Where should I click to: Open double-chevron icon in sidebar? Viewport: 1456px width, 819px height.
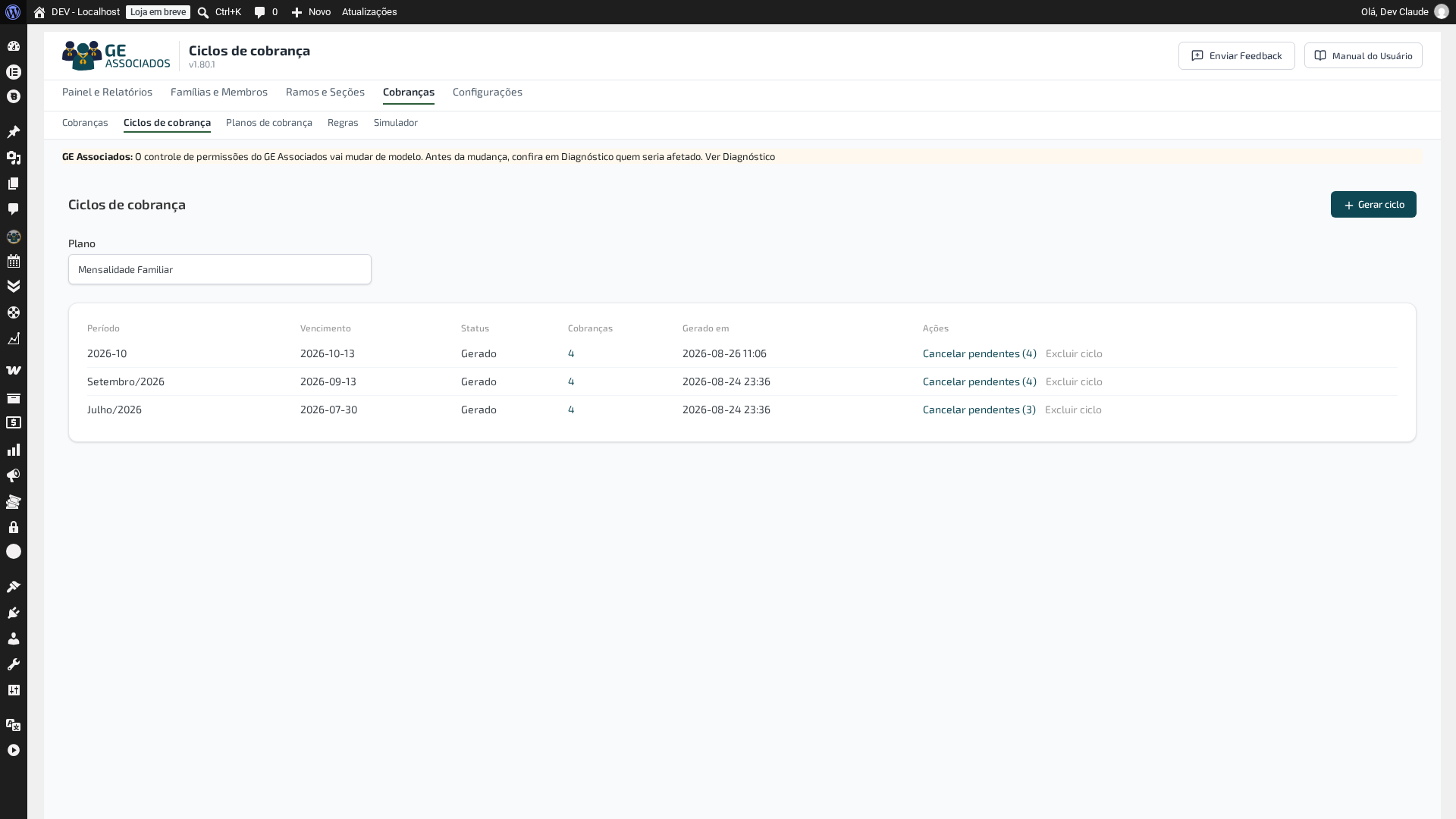(x=14, y=287)
